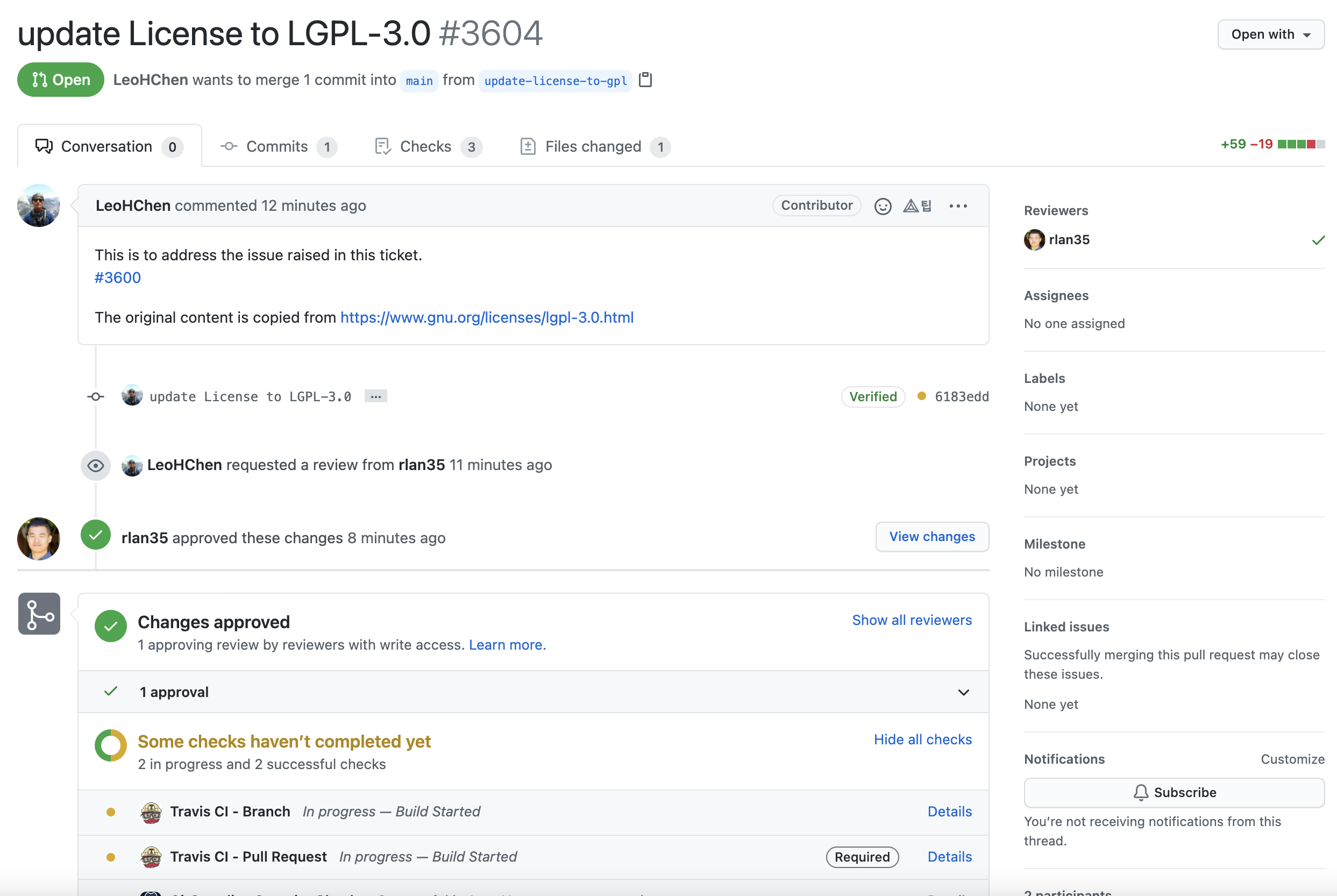Copy branch name with clipboard icon
Viewport: 1337px width, 896px height.
click(x=645, y=80)
